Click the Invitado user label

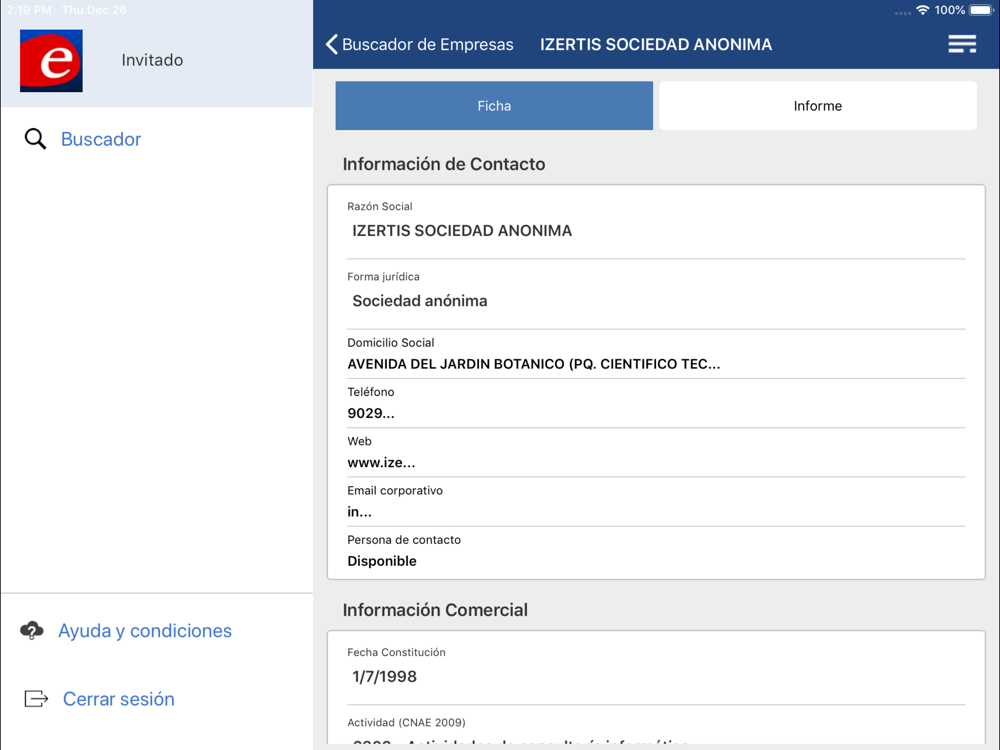pyautogui.click(x=152, y=60)
